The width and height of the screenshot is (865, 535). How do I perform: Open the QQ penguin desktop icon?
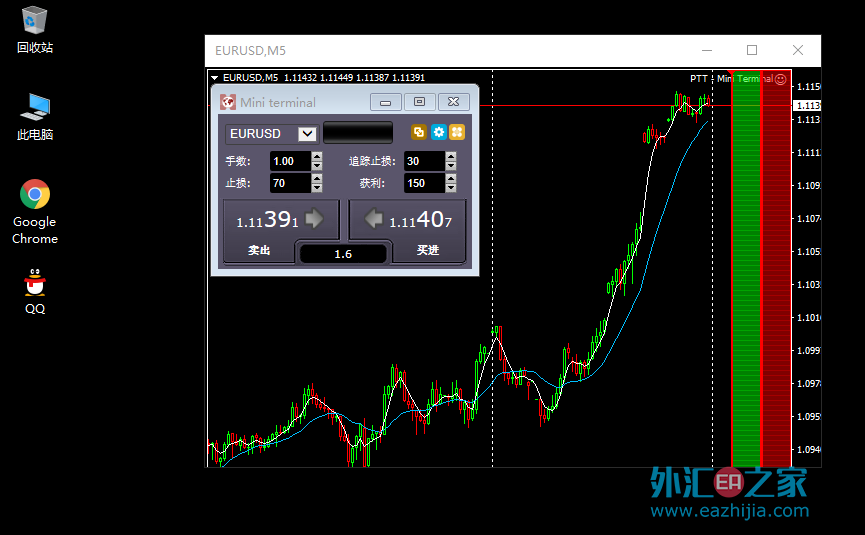(35, 292)
